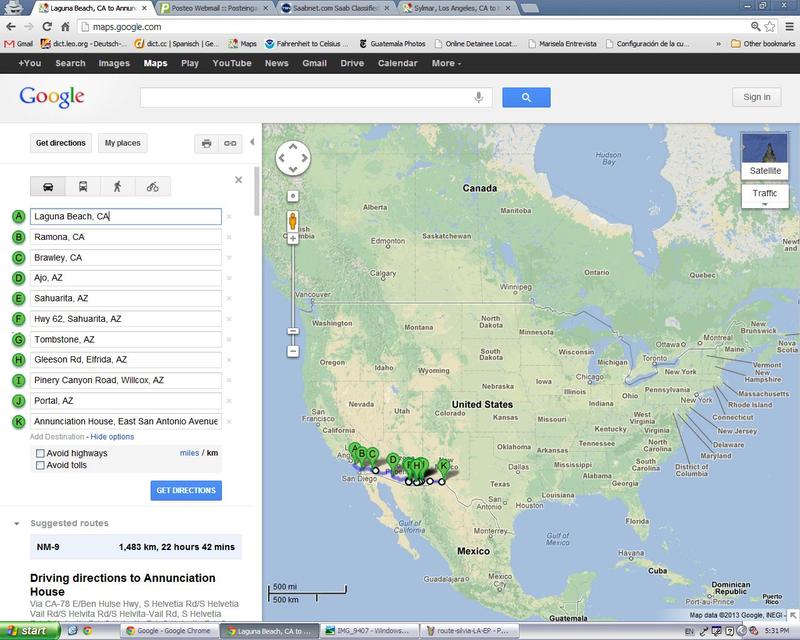Click the Brawley, CA destination field
800x640 pixels.
tap(126, 258)
